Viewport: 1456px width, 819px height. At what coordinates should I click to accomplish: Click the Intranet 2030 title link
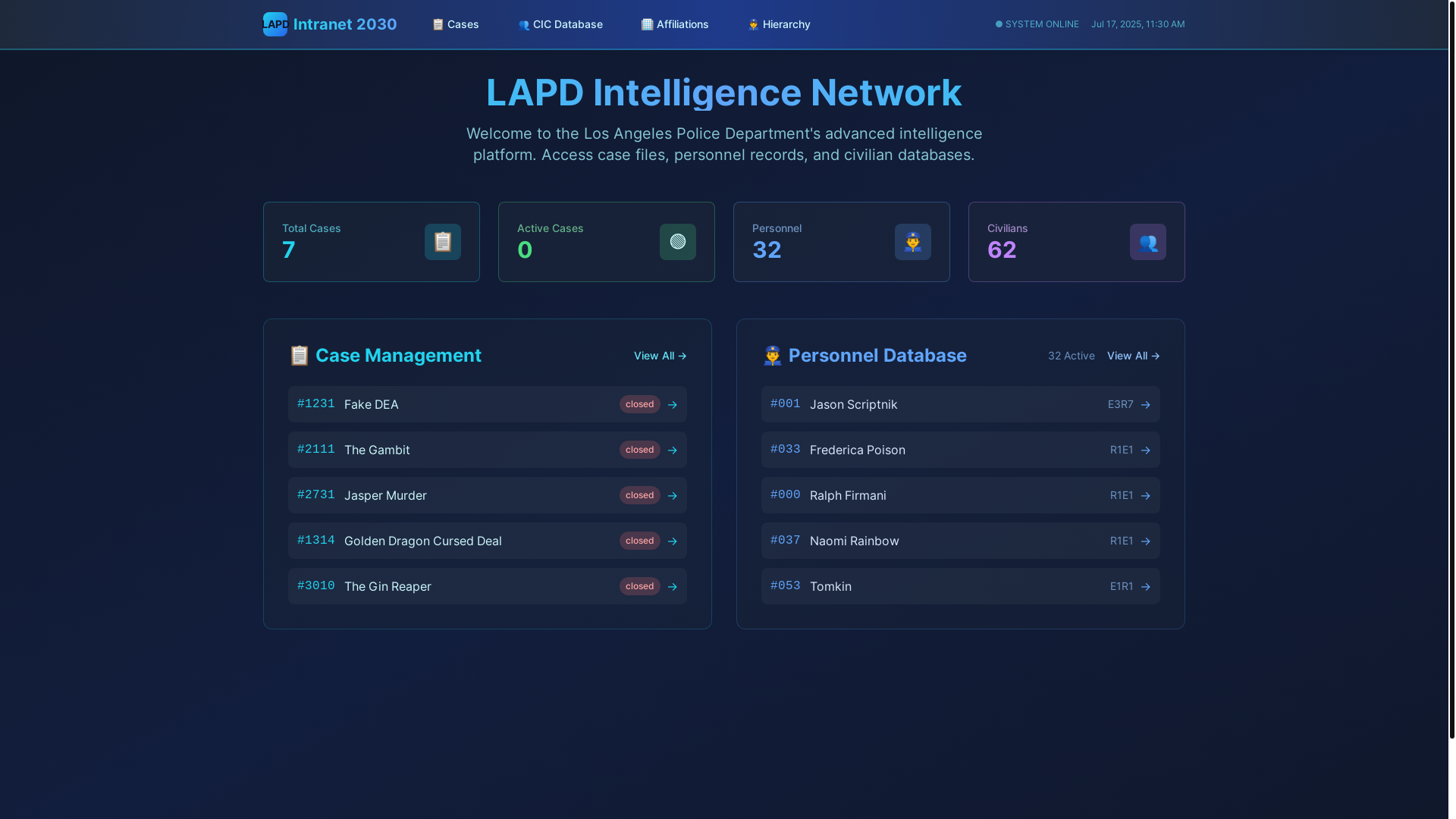(345, 24)
